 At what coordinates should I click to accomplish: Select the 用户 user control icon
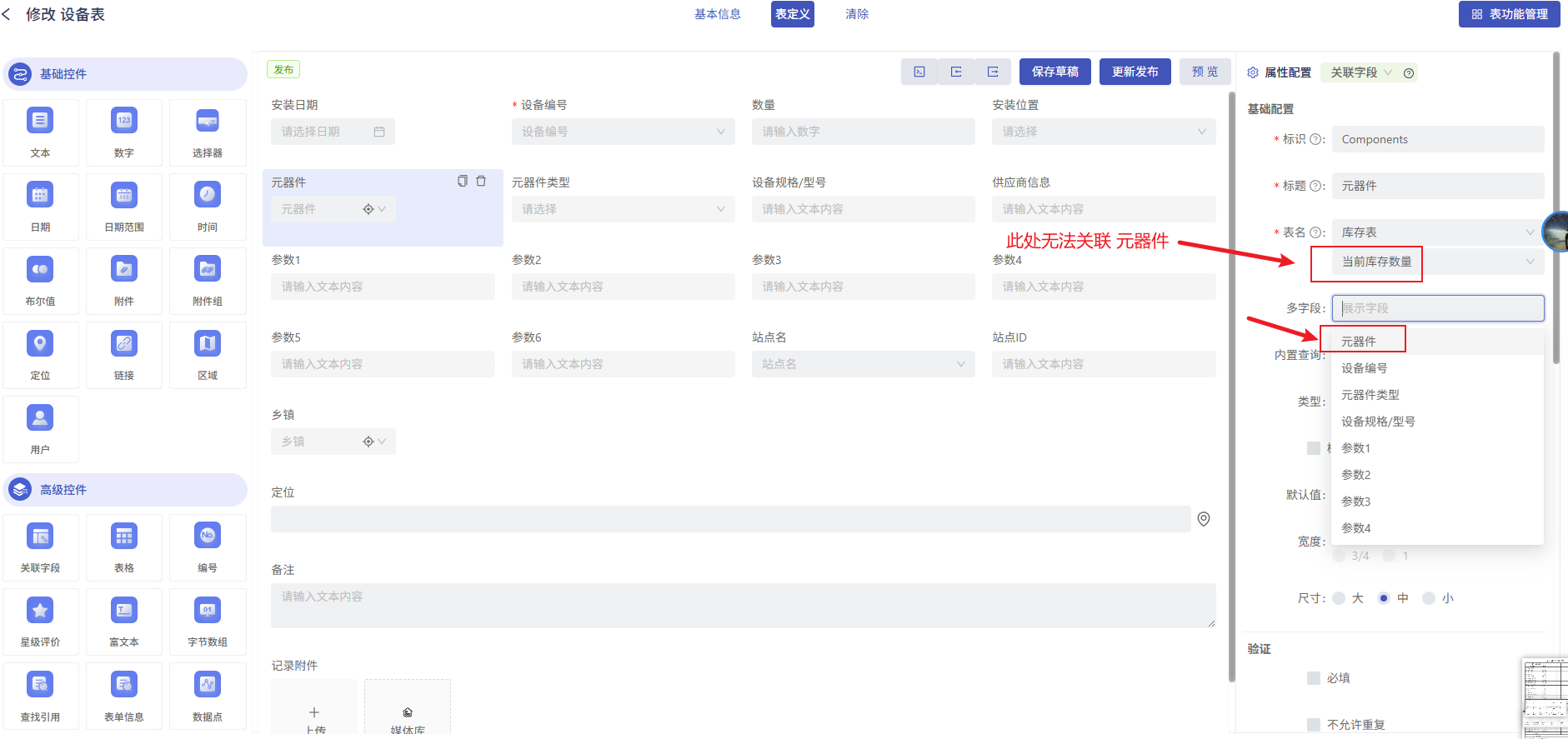tap(40, 417)
